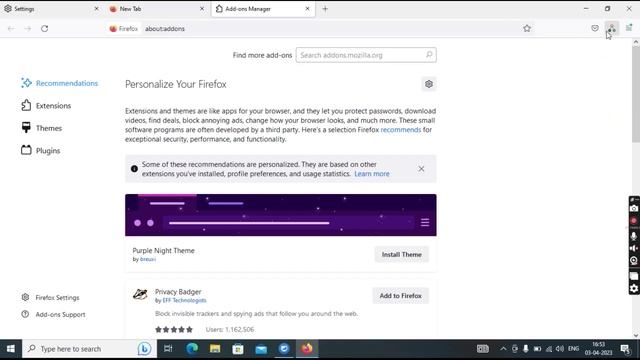Click the forward navigation arrow
The height and width of the screenshot is (360, 640).
click(x=28, y=29)
